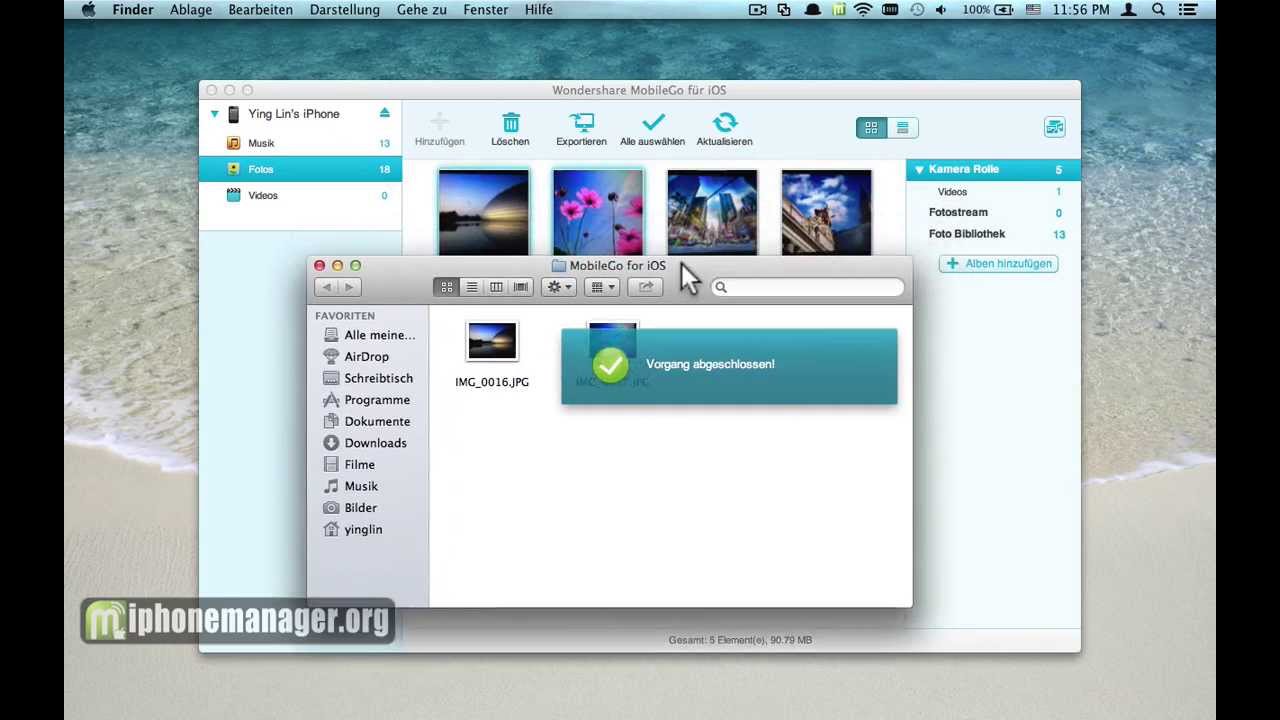The image size is (1280, 720).
Task: Select Fotos in MobileGo sidebar
Action: click(300, 169)
